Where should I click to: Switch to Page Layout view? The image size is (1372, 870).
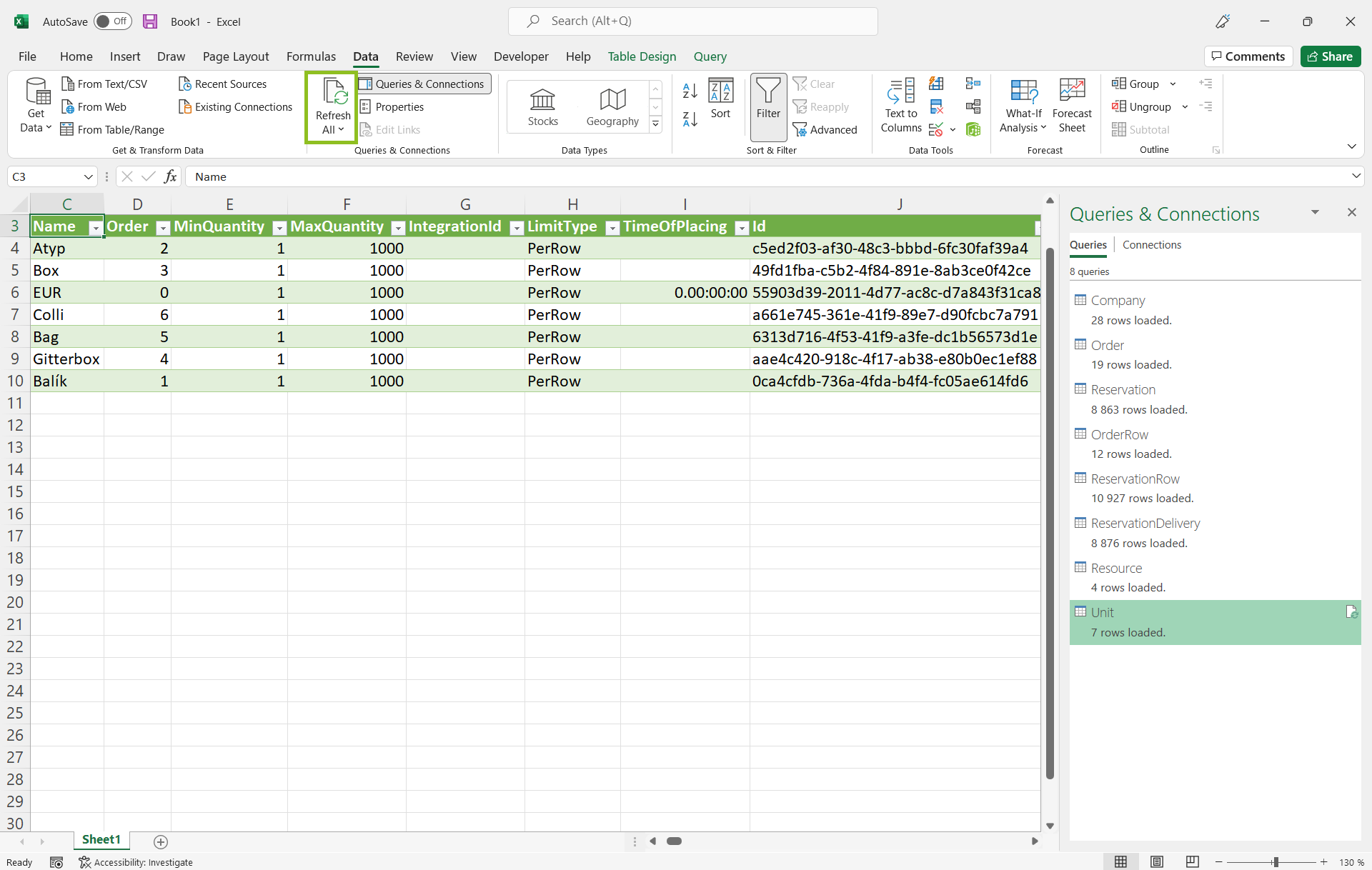[1156, 862]
